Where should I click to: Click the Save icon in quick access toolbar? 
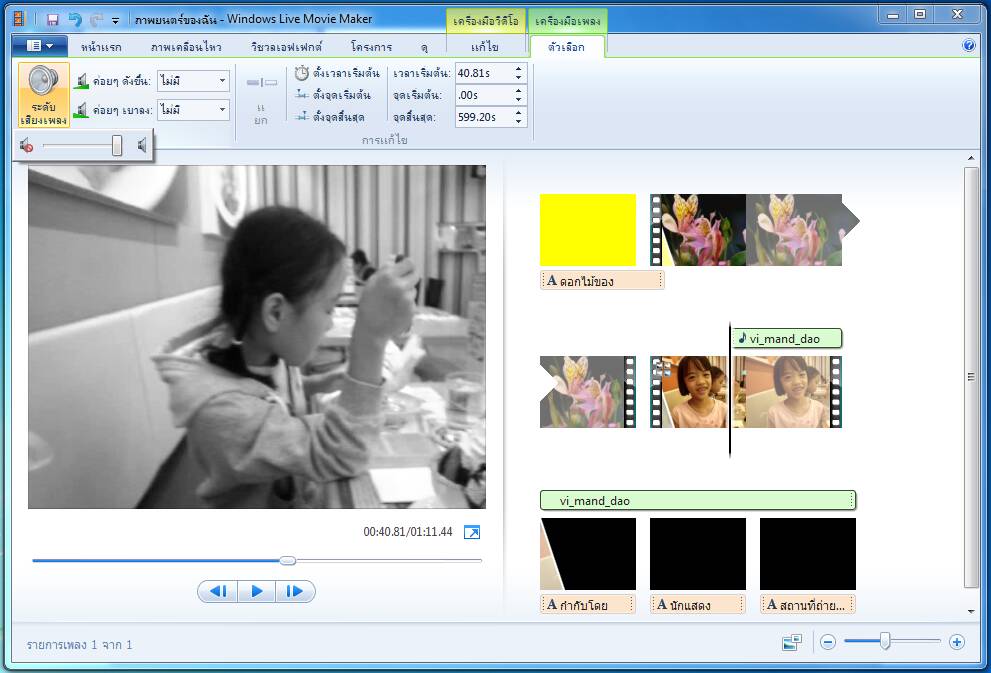[x=52, y=19]
